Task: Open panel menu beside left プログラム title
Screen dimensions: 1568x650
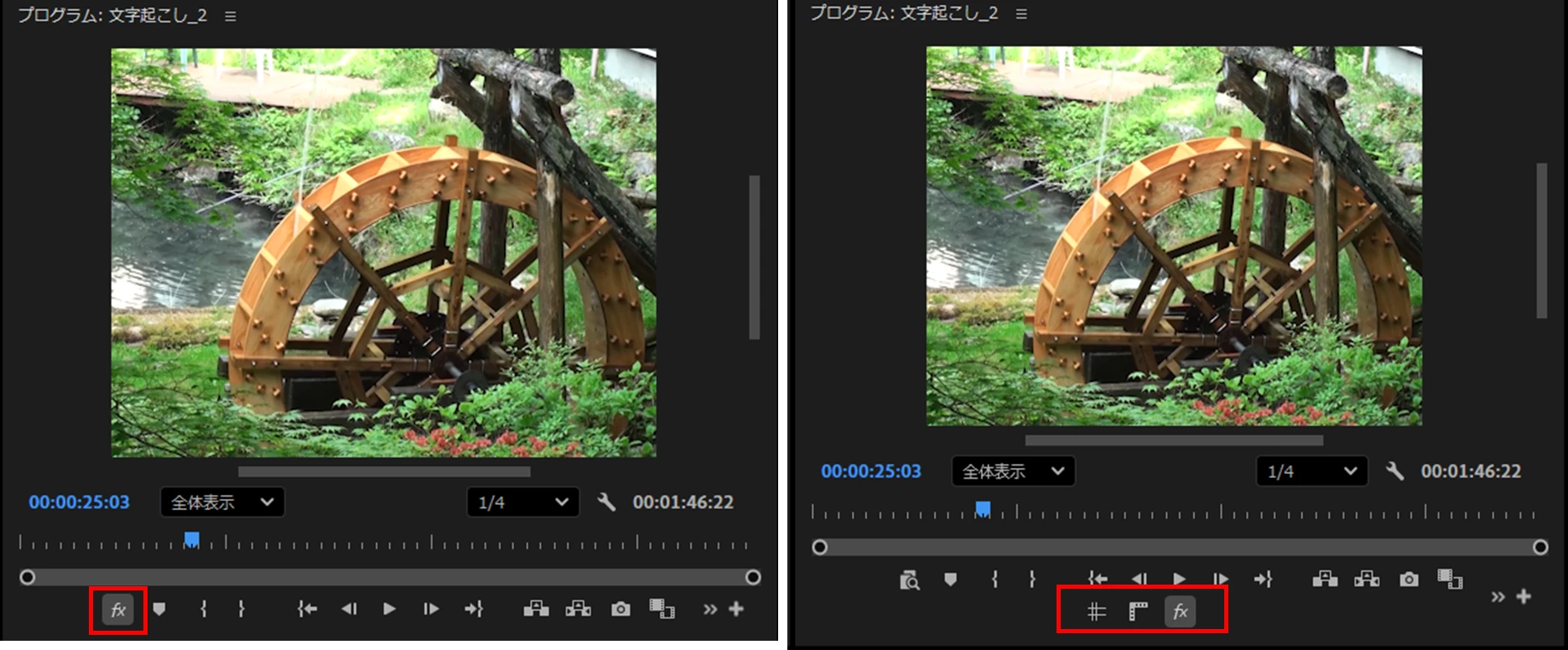Action: pyautogui.click(x=231, y=16)
